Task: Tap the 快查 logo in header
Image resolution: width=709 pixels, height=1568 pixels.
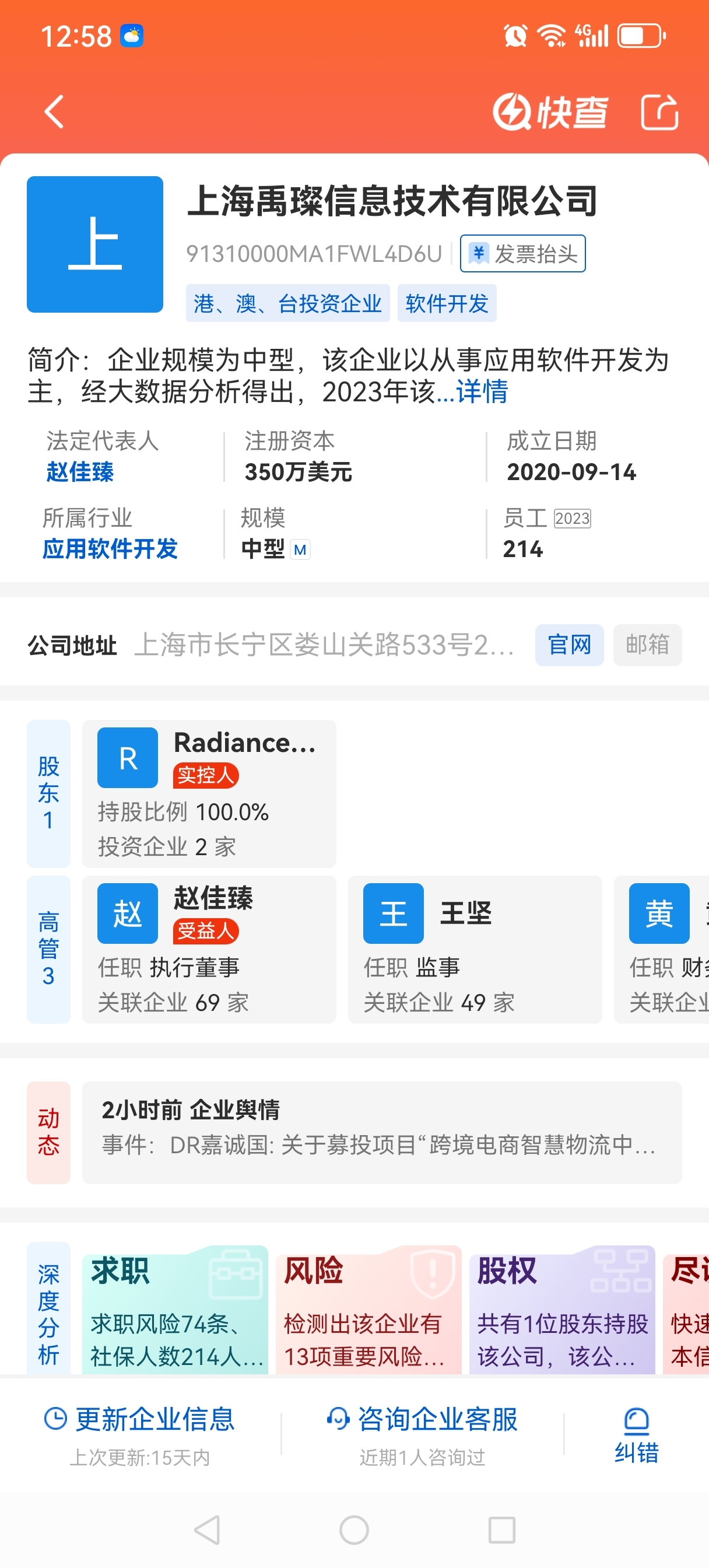Action: pyautogui.click(x=550, y=112)
